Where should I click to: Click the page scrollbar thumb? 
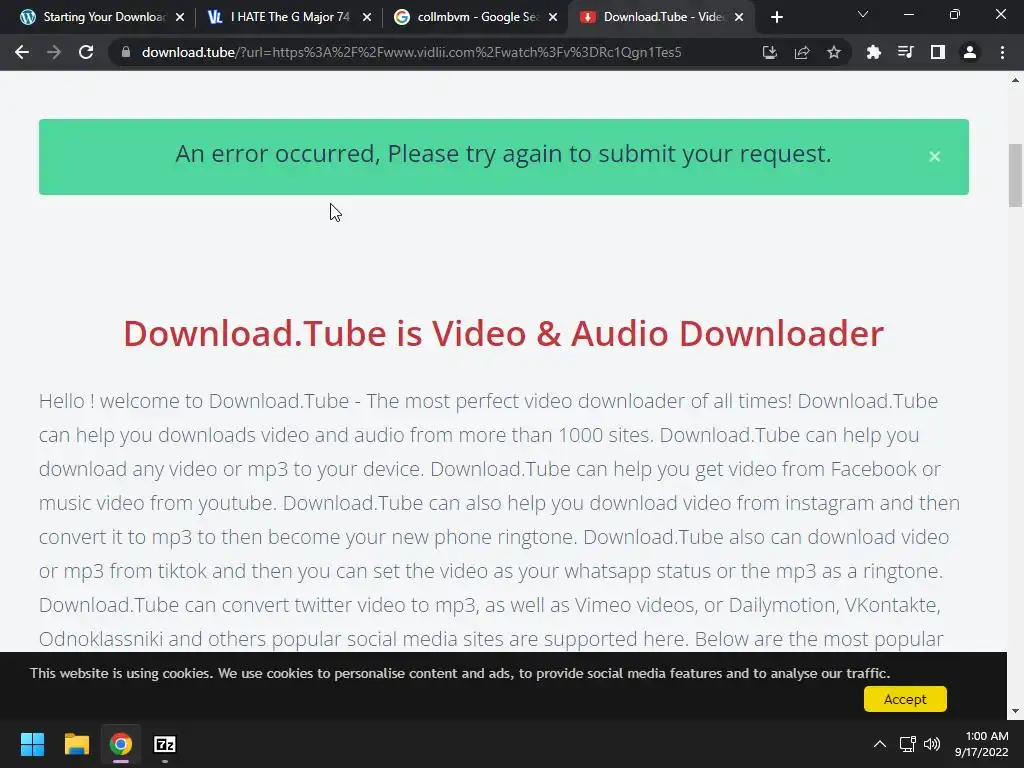tap(1015, 175)
